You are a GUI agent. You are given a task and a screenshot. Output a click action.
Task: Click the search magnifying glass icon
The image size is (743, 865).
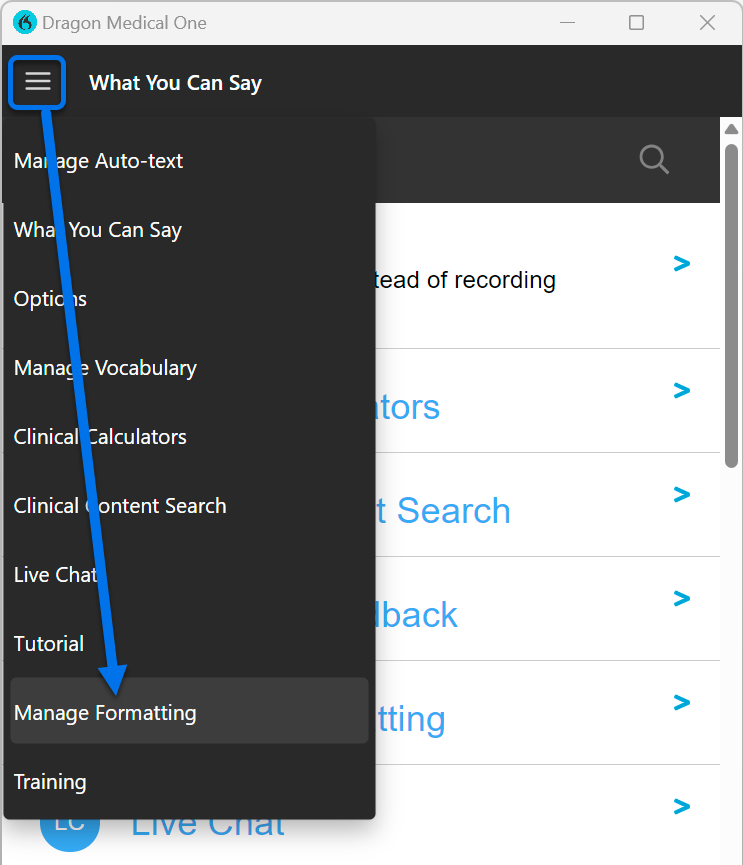click(654, 159)
